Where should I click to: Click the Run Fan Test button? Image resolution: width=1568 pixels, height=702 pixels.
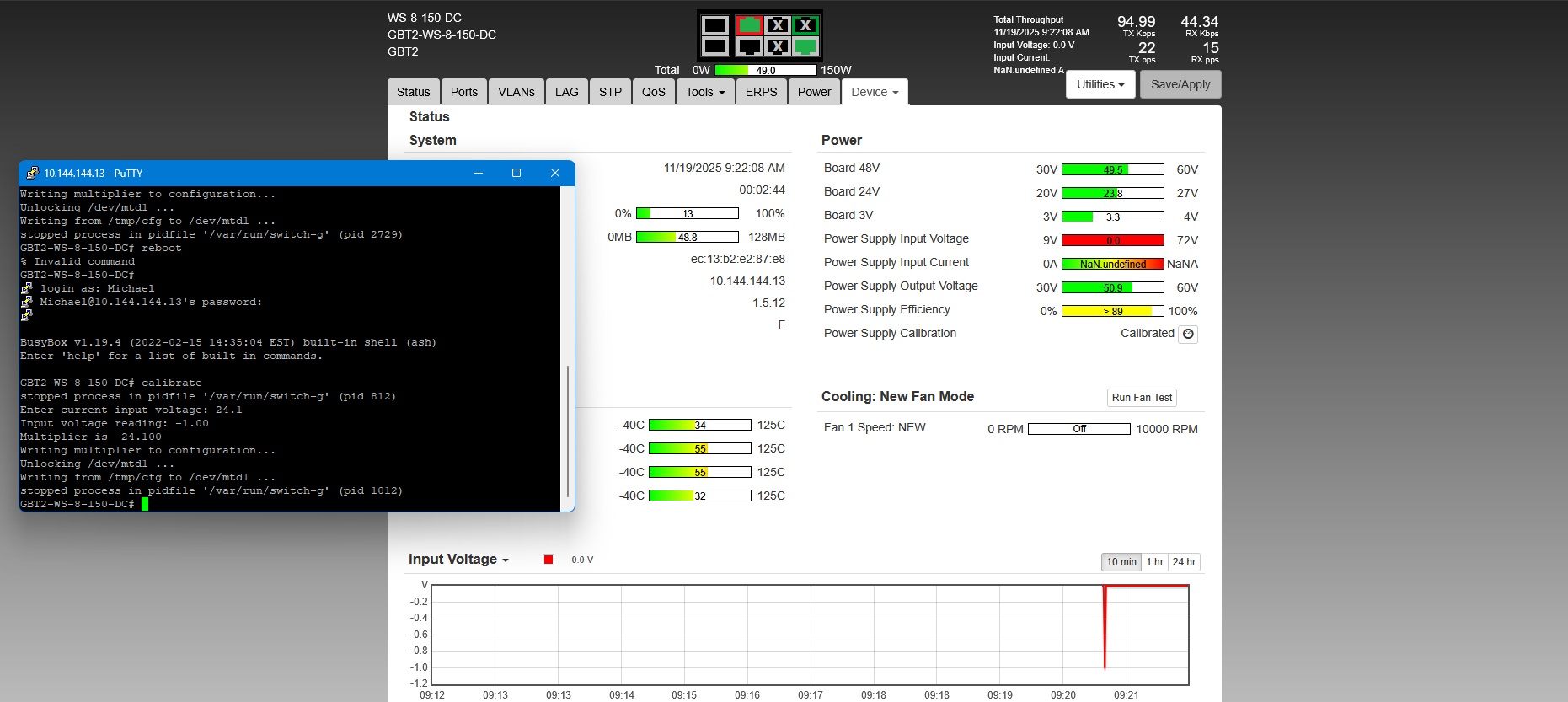point(1142,398)
